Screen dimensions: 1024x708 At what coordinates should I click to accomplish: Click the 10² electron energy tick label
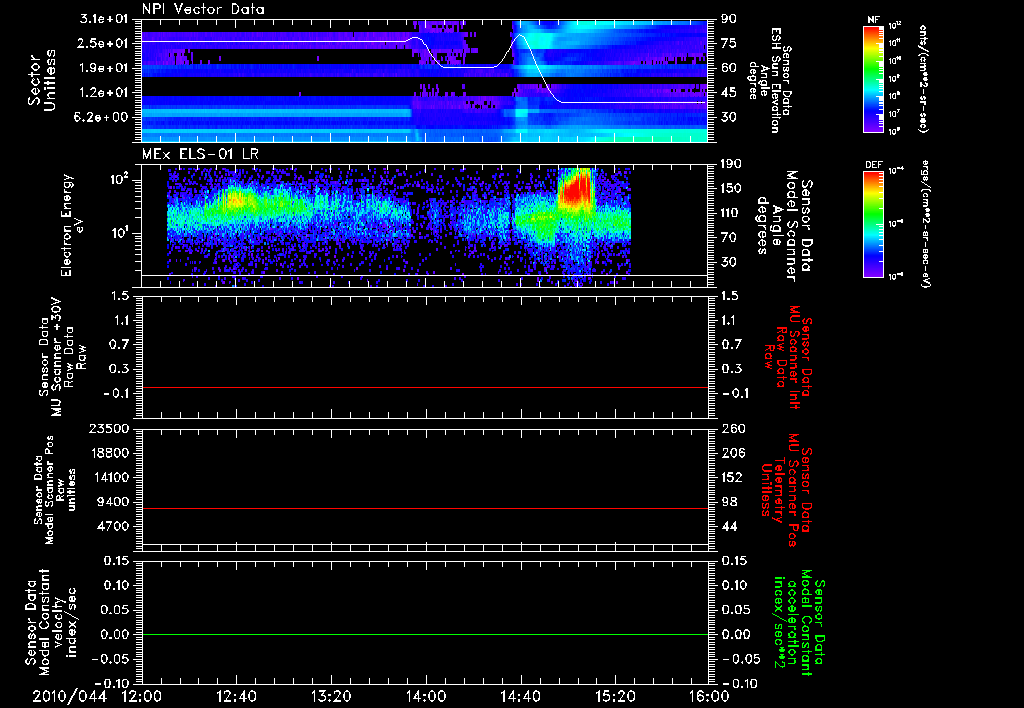tap(120, 178)
